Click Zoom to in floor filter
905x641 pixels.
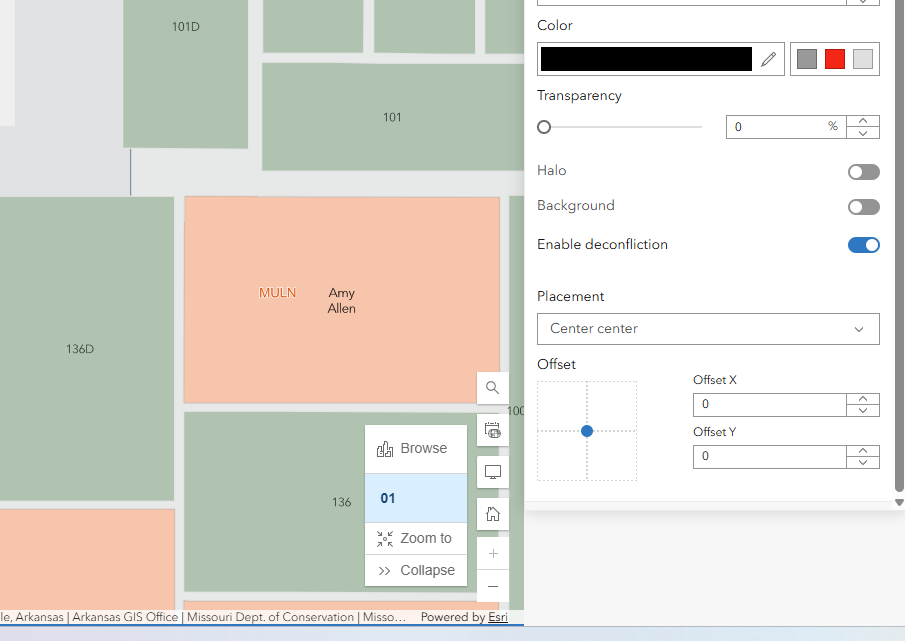[416, 538]
